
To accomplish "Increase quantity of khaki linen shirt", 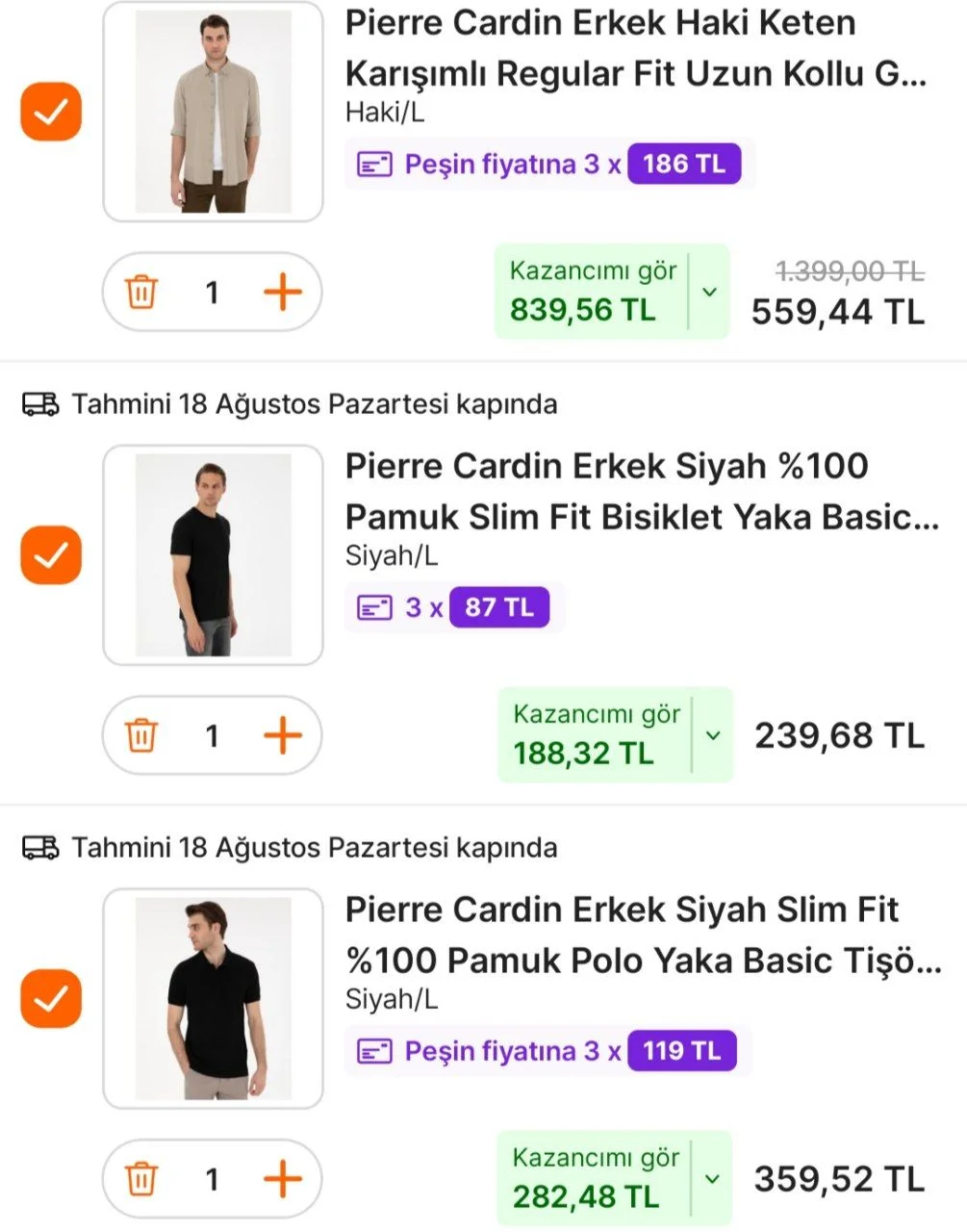I will point(283,292).
